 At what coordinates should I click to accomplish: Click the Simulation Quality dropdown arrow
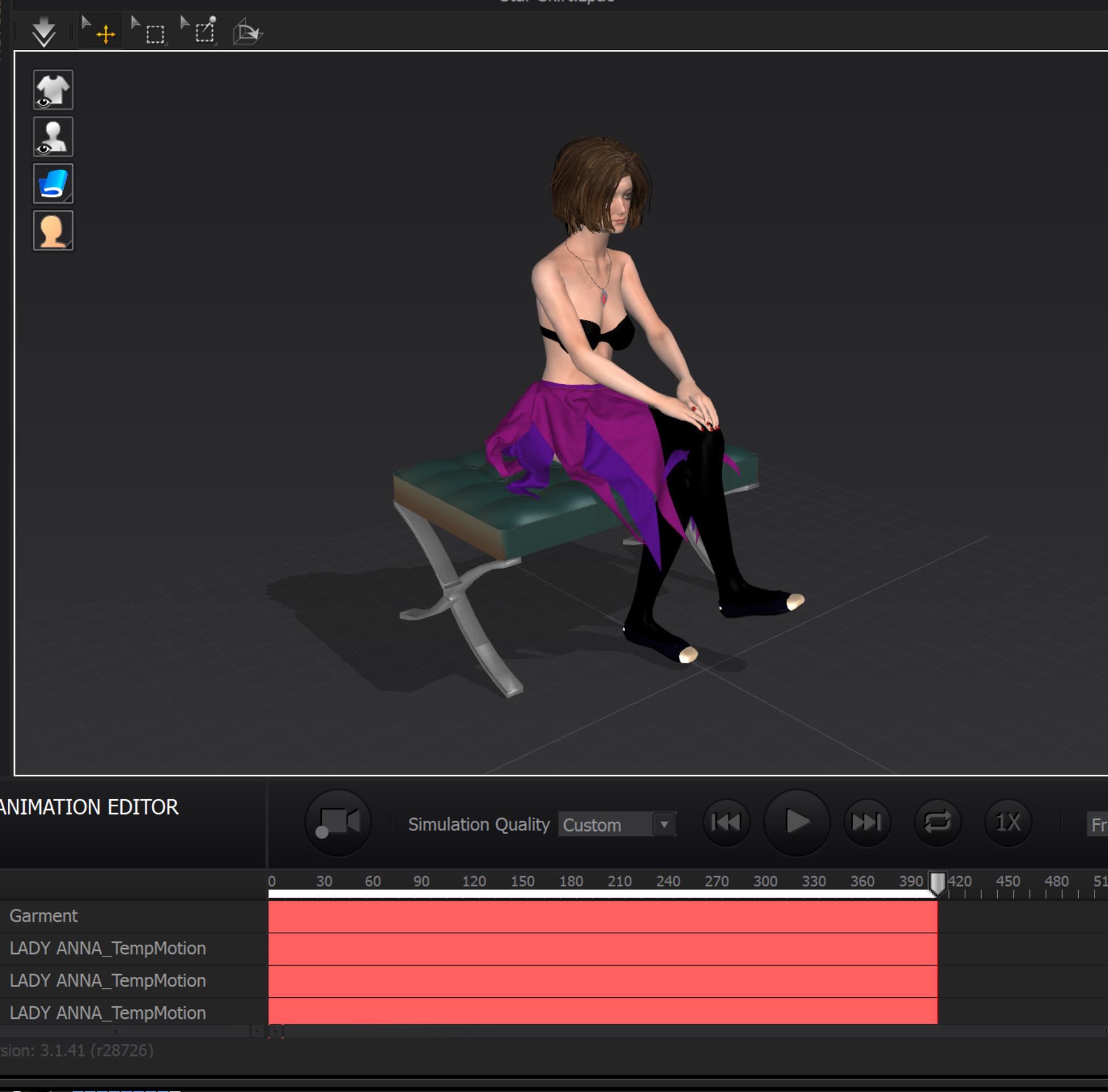pyautogui.click(x=664, y=825)
